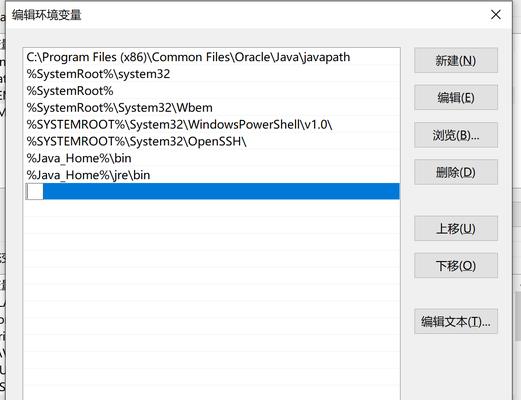Move entry down with 下移(O)
This screenshot has height=400, width=521.
point(456,266)
